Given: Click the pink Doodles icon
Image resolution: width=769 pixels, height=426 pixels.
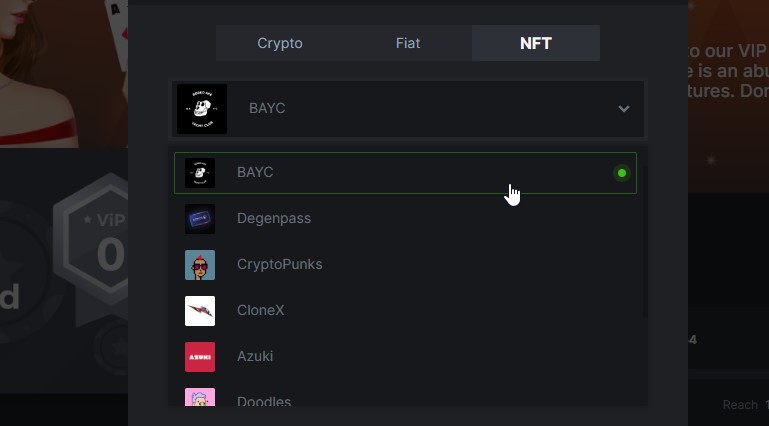Looking at the screenshot, I should click(x=200, y=398).
